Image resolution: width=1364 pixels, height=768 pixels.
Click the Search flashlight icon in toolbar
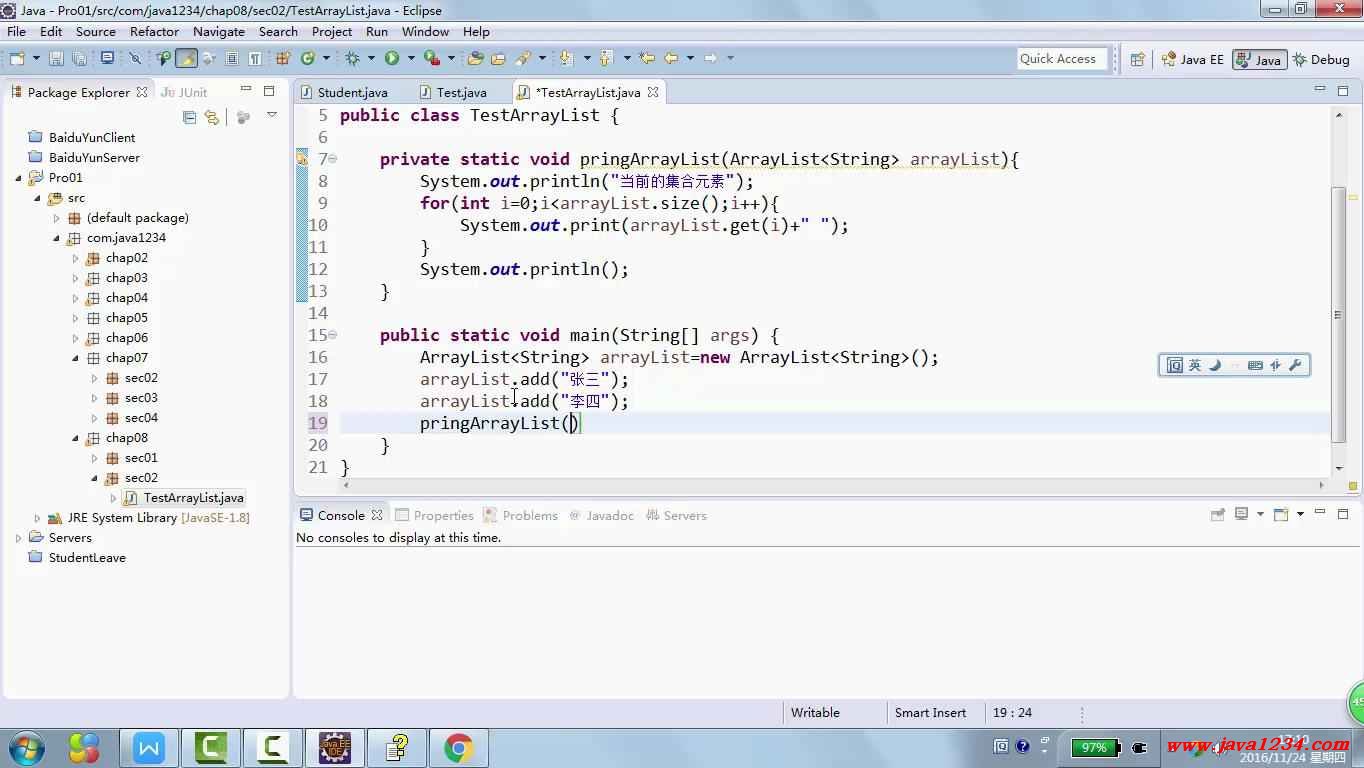point(523,58)
